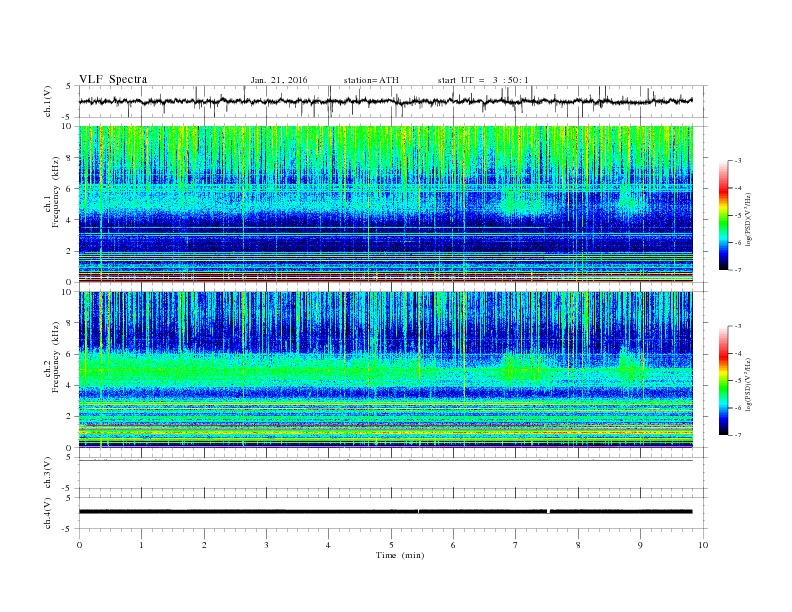Click the white gap in the ch.4 trace
Viewport: 792px width, 612px height.
point(548,512)
